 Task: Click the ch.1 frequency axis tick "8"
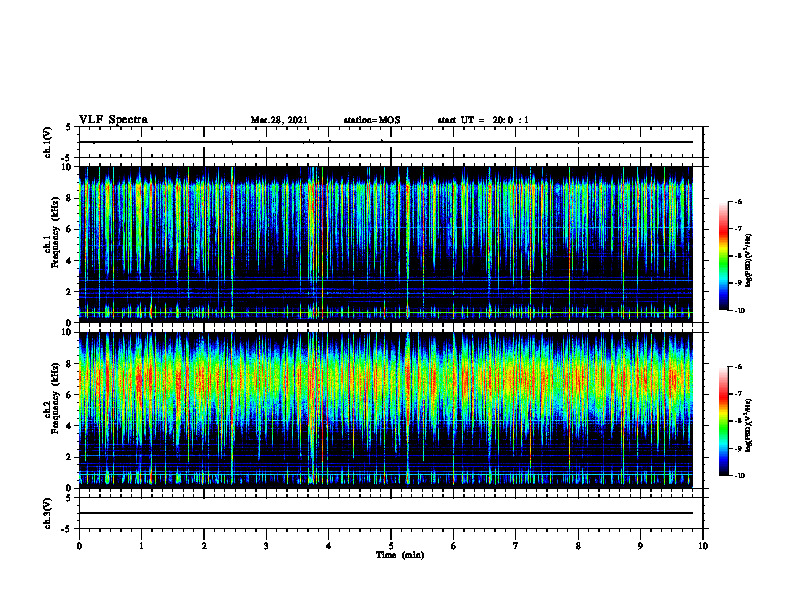tap(70, 198)
